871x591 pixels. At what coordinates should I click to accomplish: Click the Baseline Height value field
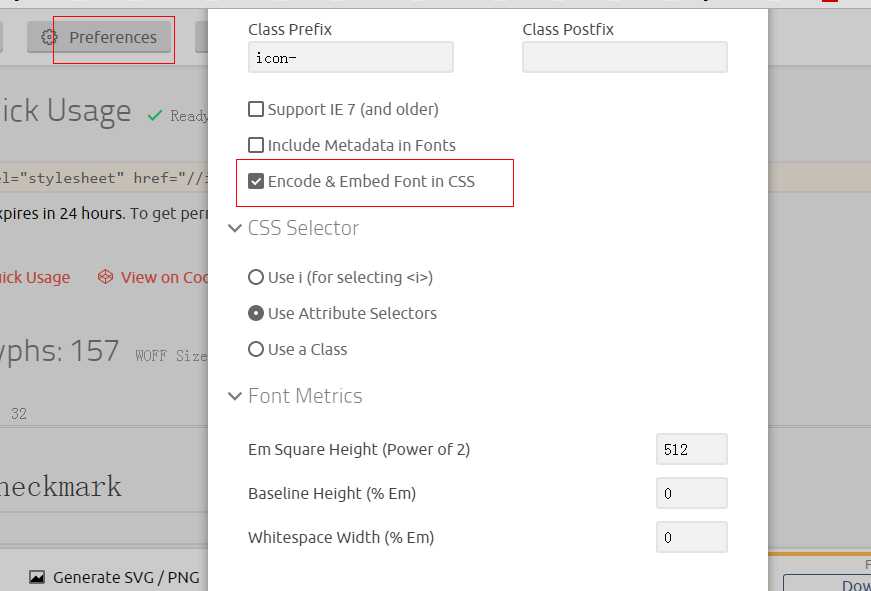coord(692,493)
